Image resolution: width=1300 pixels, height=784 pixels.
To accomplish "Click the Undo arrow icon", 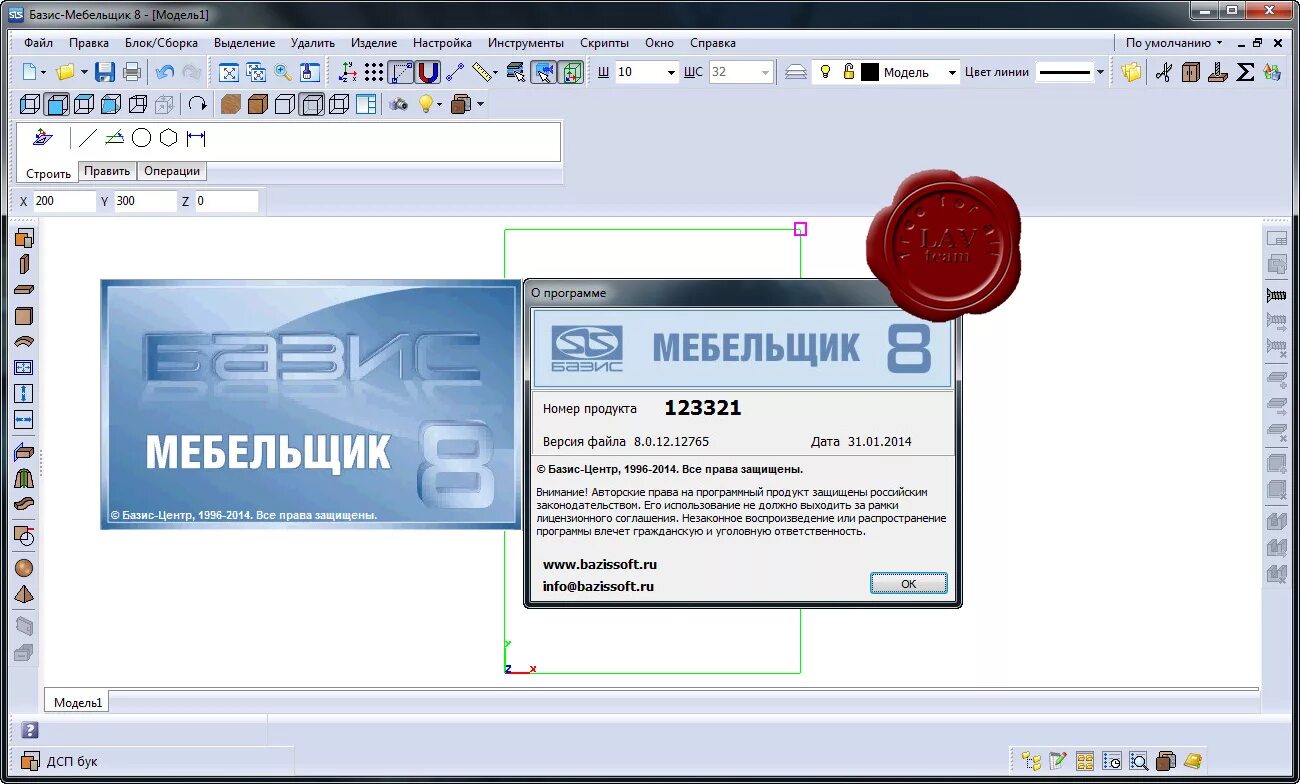I will 165,72.
